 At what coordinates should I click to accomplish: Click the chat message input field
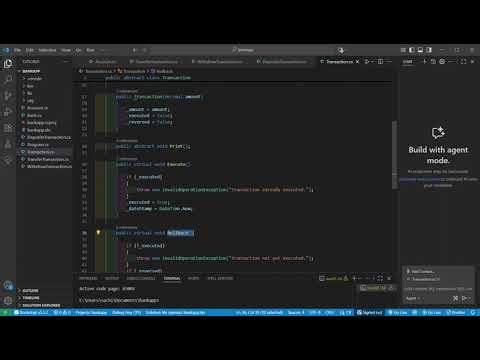pyautogui.click(x=438, y=288)
